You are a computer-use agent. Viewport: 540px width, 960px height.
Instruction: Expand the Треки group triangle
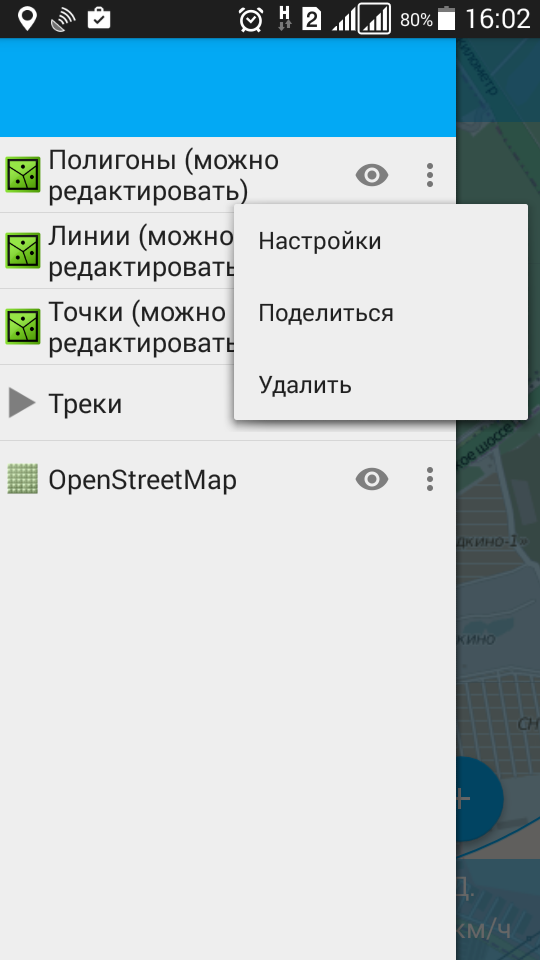[x=21, y=403]
